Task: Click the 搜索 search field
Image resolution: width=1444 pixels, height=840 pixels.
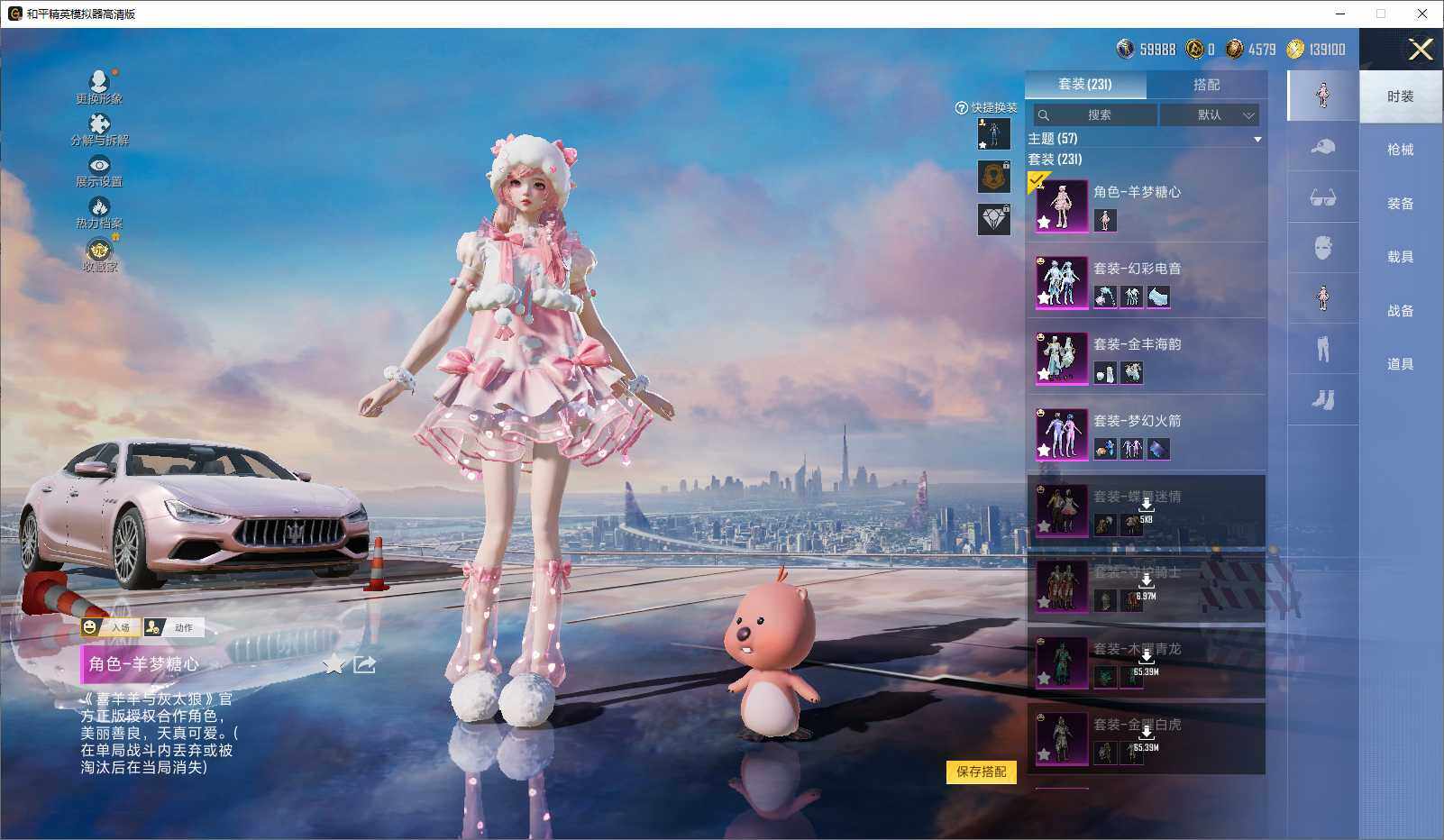Action: pos(1094,114)
